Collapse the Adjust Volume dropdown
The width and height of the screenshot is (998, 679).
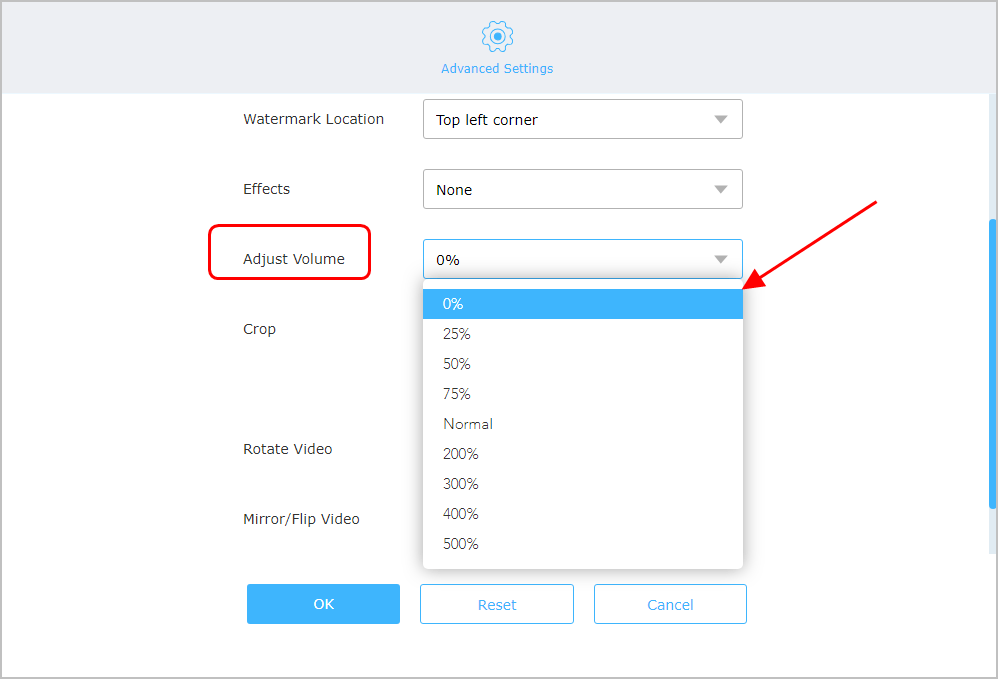click(x=582, y=259)
